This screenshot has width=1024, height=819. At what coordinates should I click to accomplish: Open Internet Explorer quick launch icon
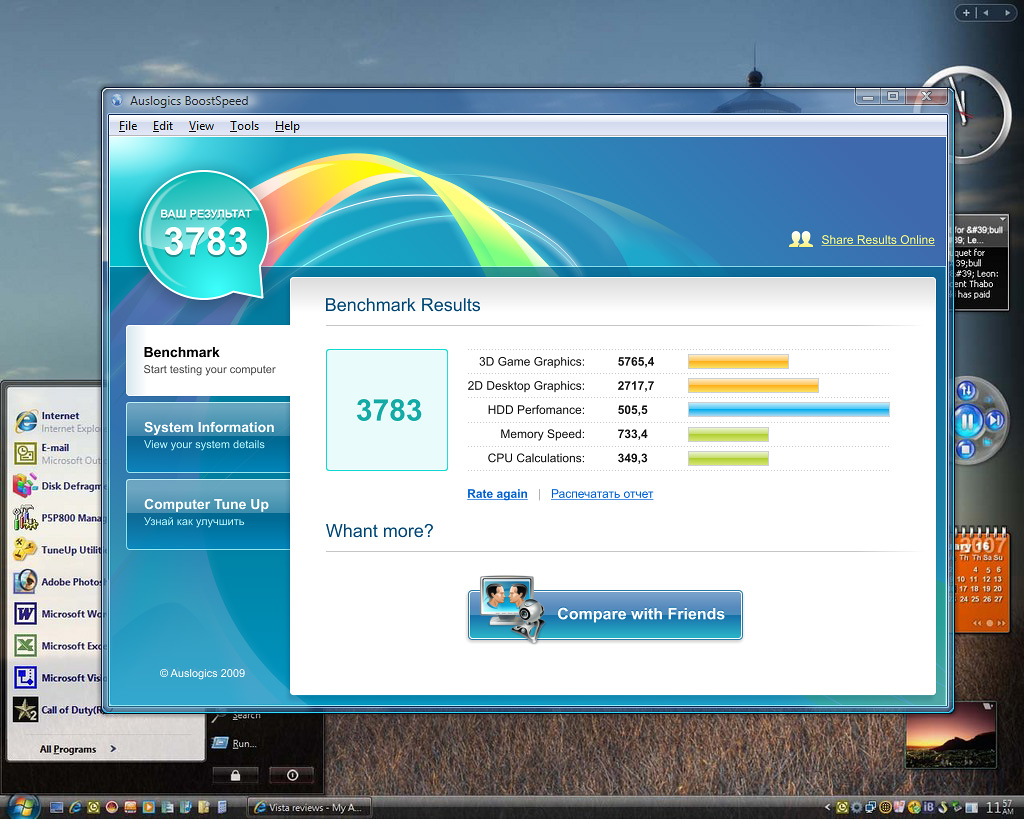coord(75,807)
